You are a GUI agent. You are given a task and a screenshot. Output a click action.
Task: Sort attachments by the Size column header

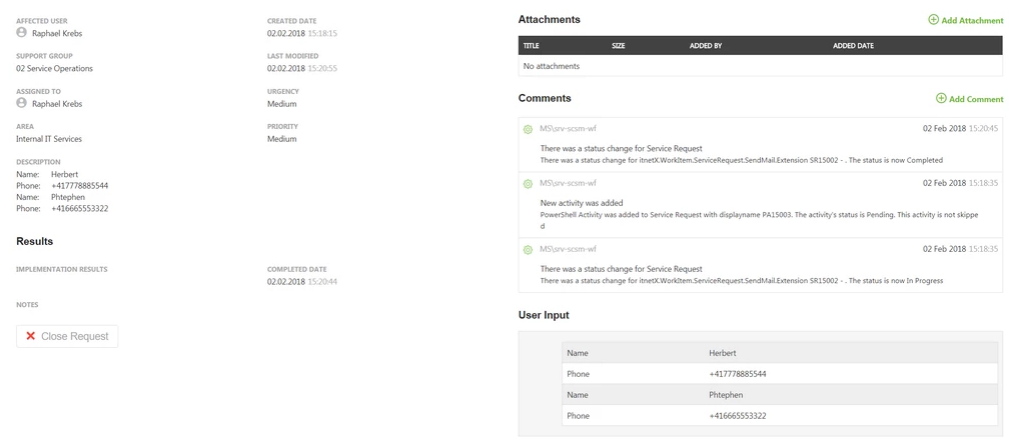618,45
